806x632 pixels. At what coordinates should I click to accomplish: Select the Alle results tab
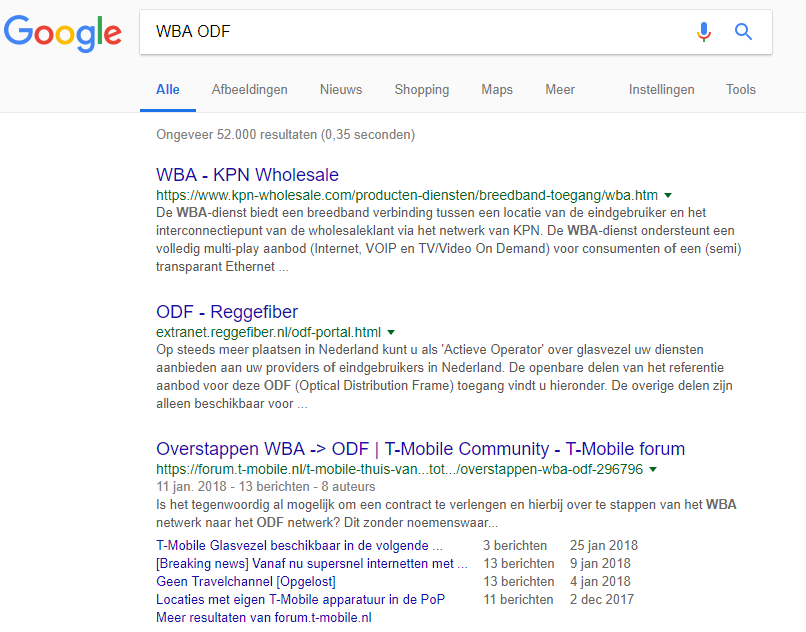pyautogui.click(x=168, y=89)
